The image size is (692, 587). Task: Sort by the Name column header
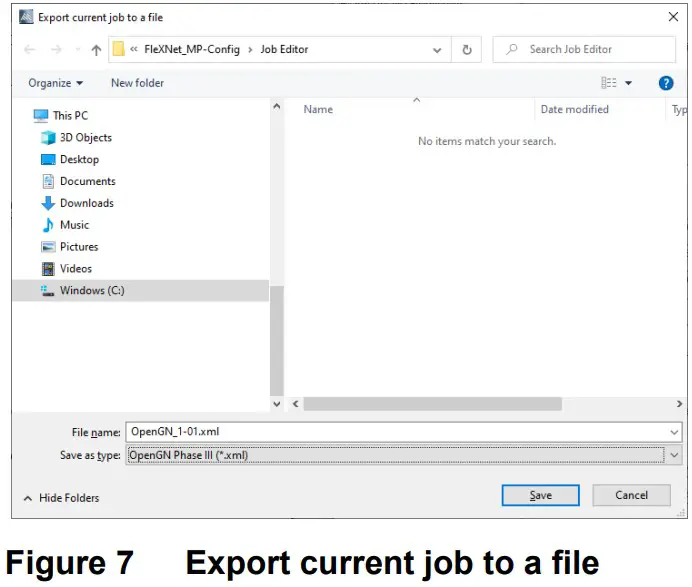coord(318,109)
